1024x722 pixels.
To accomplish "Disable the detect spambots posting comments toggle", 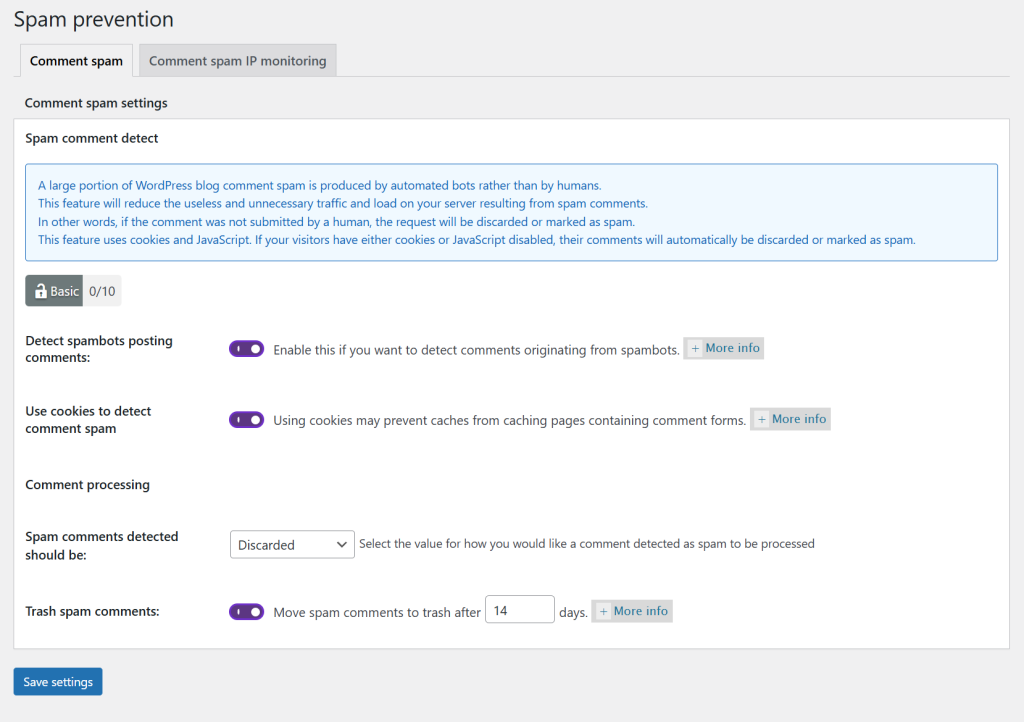I will pyautogui.click(x=246, y=349).
